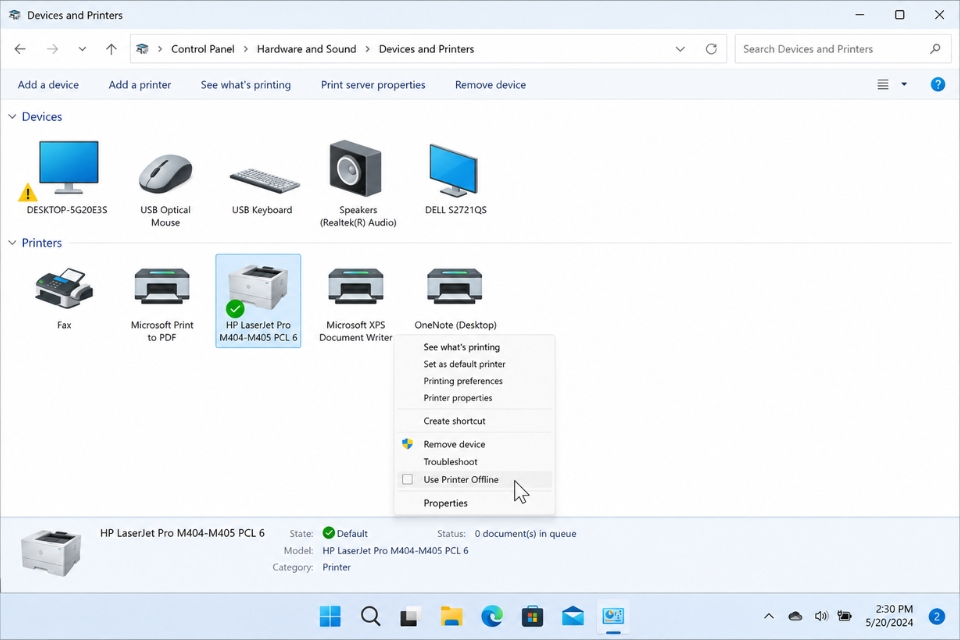Run Troubleshoot from the context menu
Viewport: 960px width, 640px height.
coord(450,462)
